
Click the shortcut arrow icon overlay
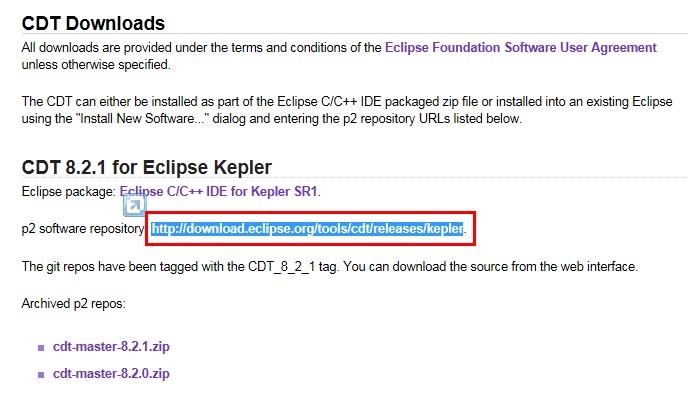click(134, 206)
